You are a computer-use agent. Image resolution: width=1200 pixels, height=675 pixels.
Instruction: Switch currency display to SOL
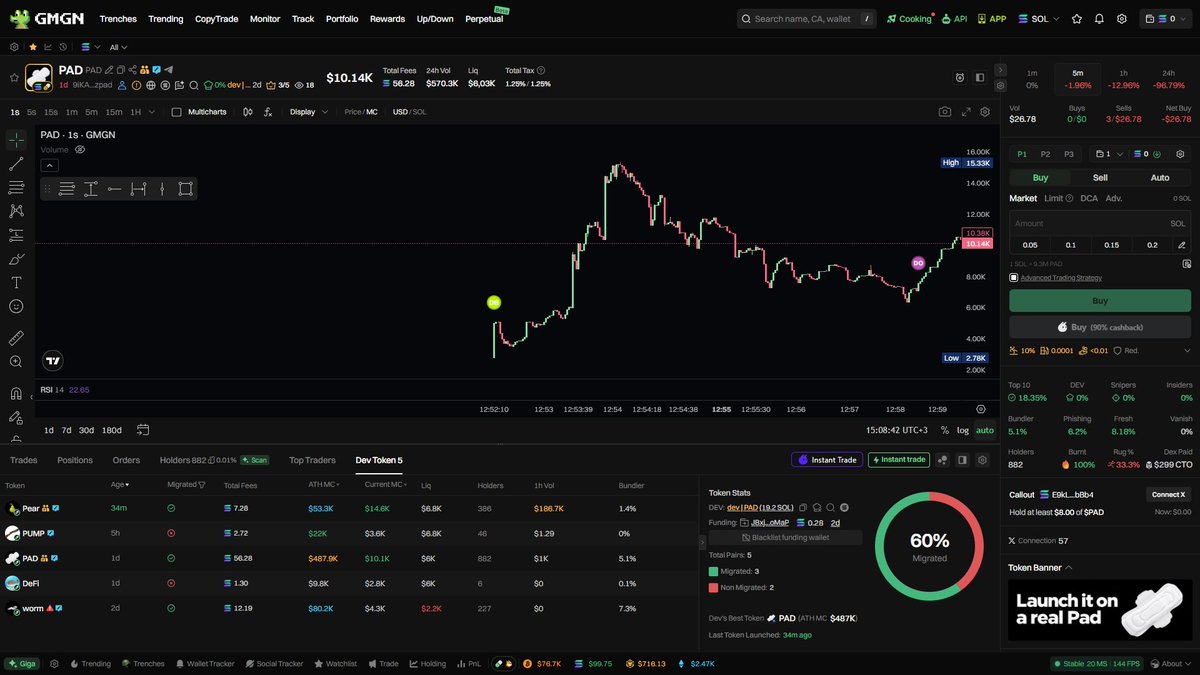tap(420, 112)
